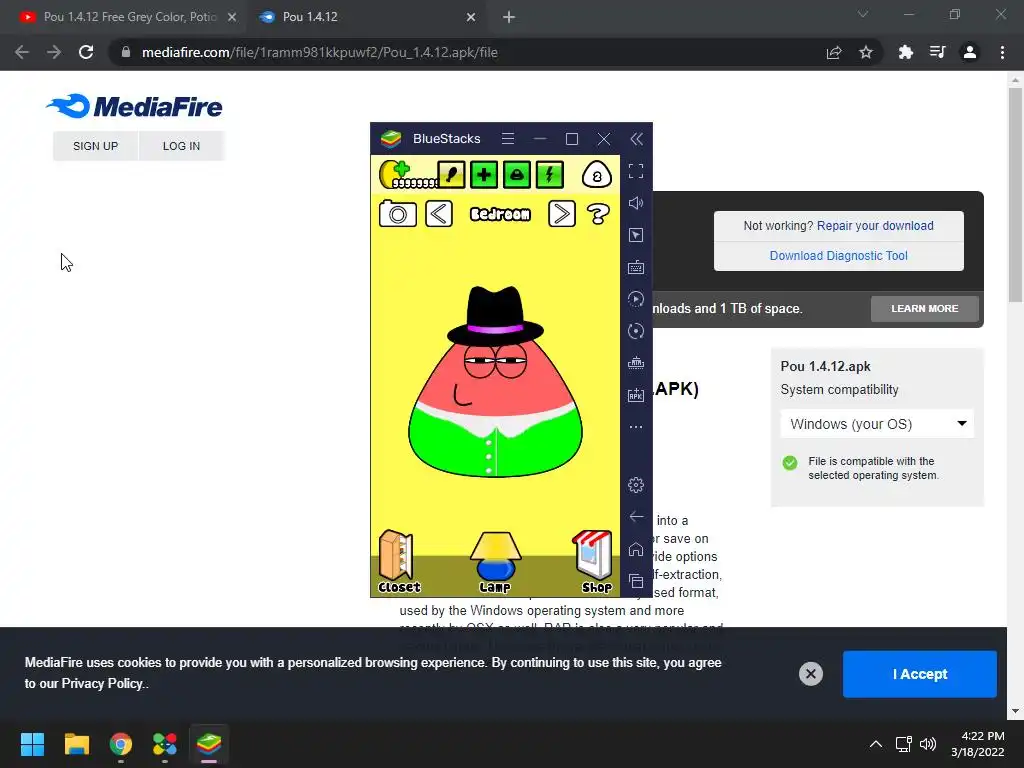This screenshot has width=1024, height=768.
Task: Open BlueStacks keyboard controls icon
Action: [x=636, y=267]
